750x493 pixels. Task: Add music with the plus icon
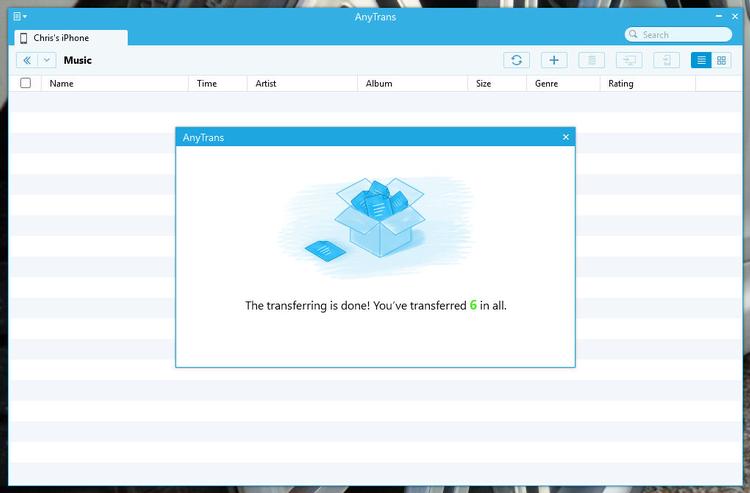[554, 60]
